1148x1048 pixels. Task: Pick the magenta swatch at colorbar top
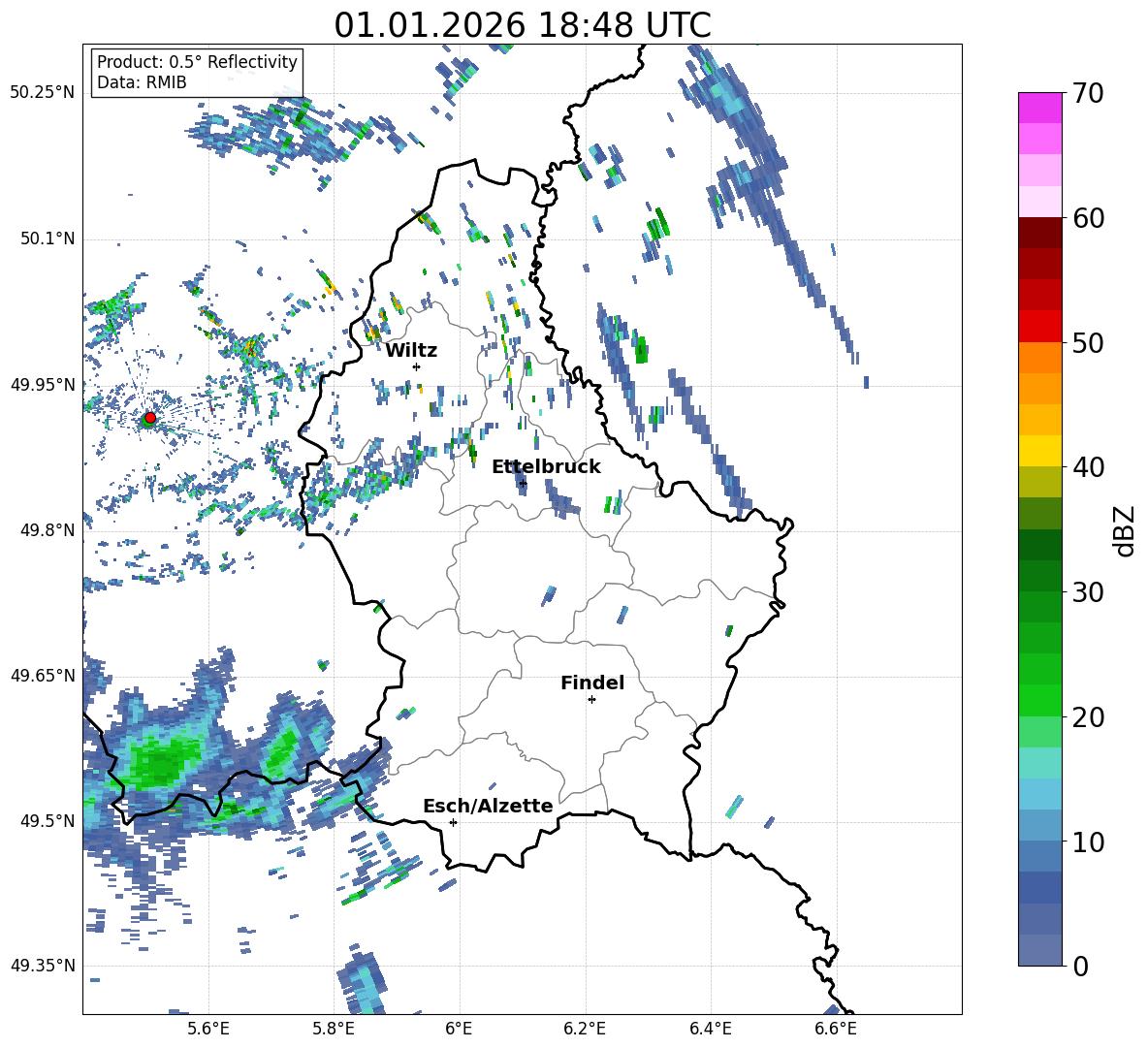click(x=1039, y=108)
